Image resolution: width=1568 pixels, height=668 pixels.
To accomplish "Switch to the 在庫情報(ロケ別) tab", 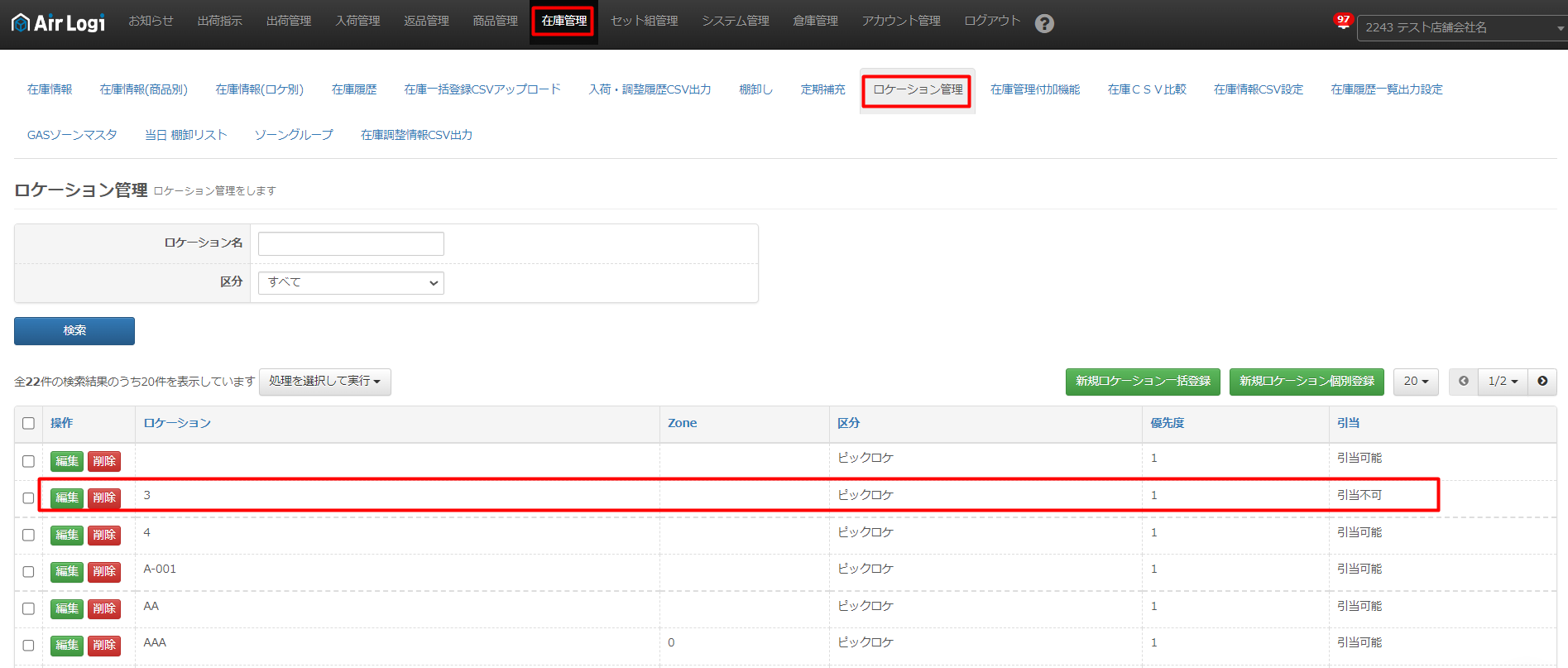I will click(x=259, y=89).
